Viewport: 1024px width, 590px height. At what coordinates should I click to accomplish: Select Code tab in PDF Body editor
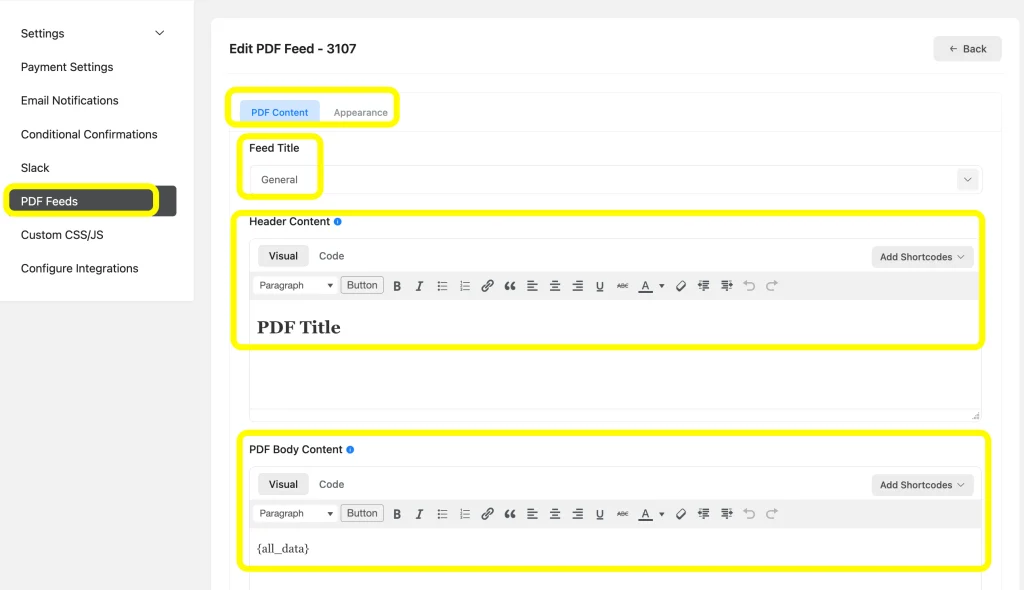click(331, 484)
